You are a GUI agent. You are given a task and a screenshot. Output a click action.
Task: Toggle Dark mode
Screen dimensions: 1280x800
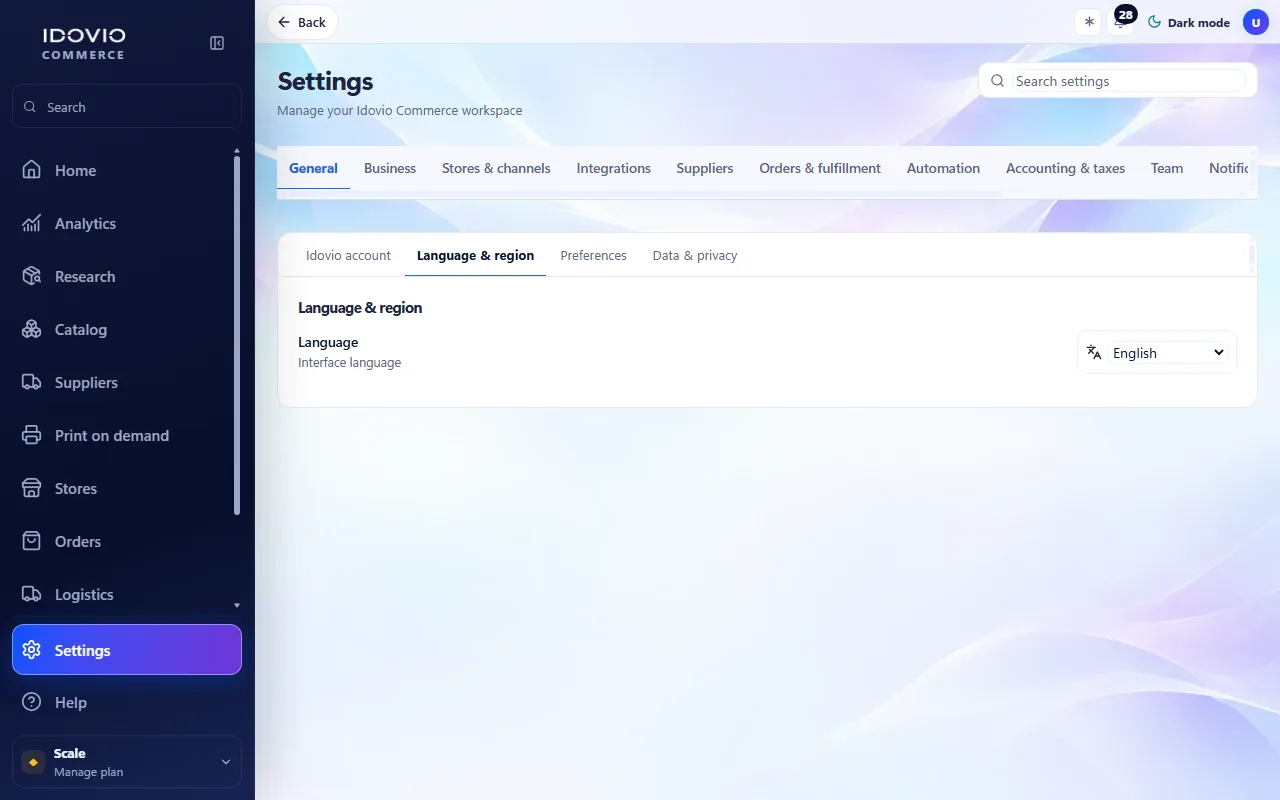coord(1188,22)
